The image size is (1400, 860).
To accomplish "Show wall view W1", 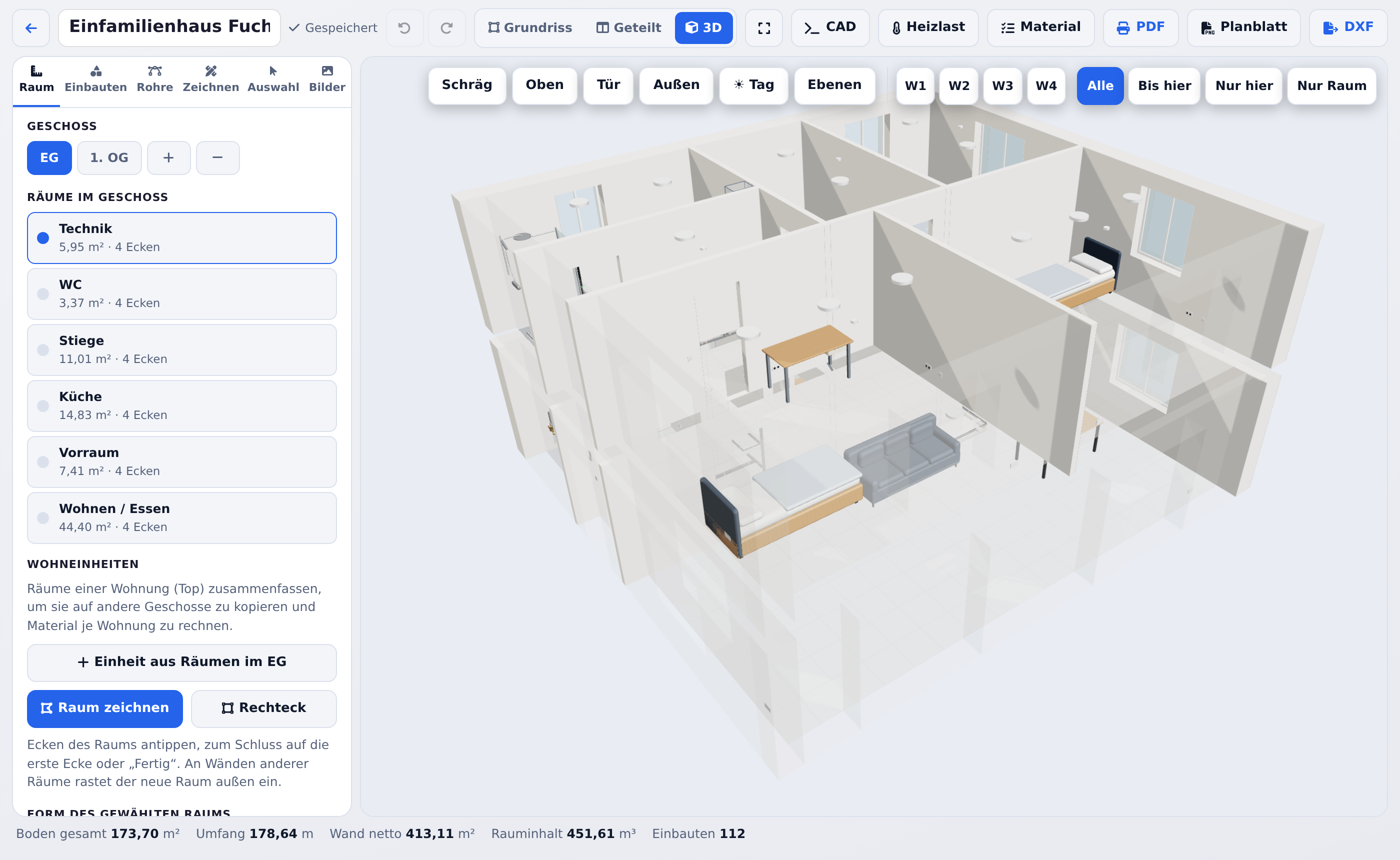I will [x=915, y=86].
